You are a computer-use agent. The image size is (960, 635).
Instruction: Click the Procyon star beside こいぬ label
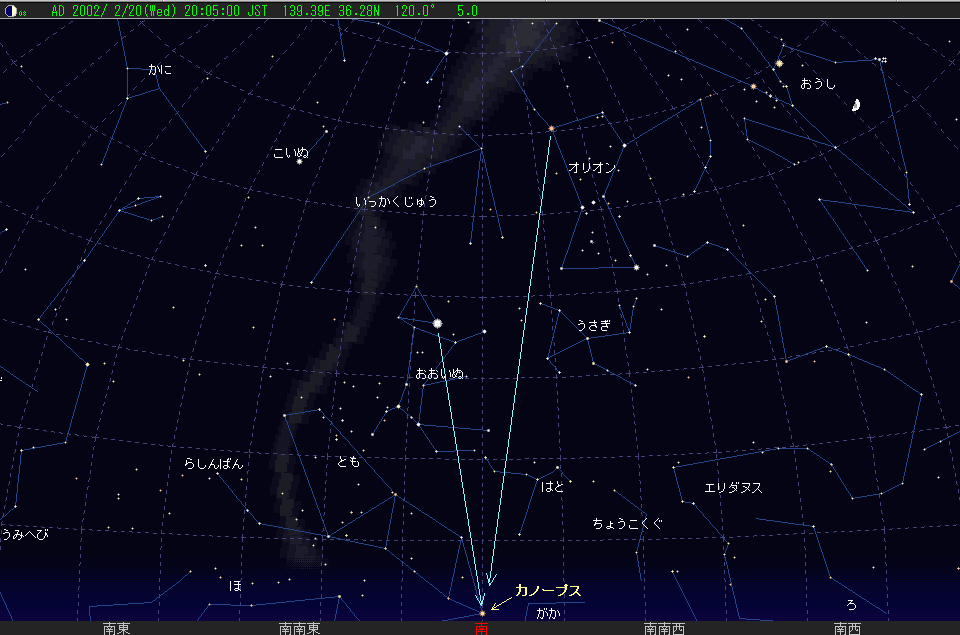pos(299,162)
